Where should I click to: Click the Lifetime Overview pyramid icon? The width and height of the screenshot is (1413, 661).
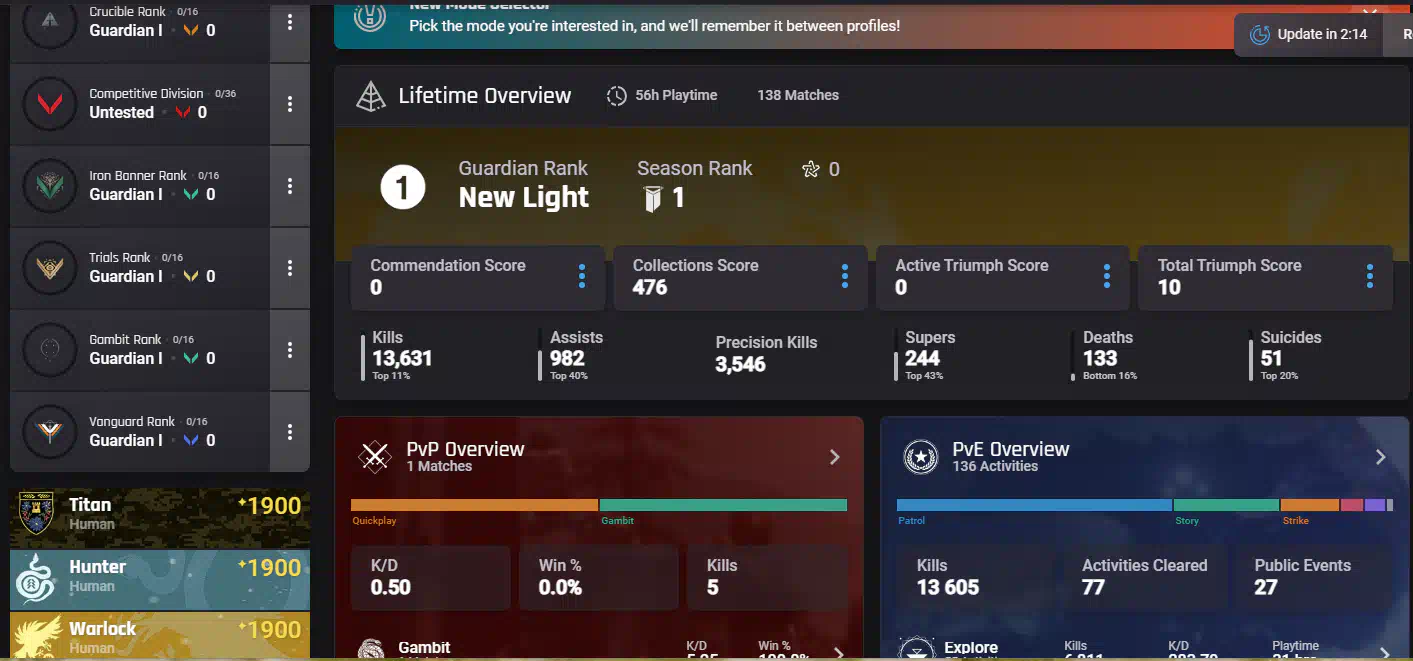371,96
